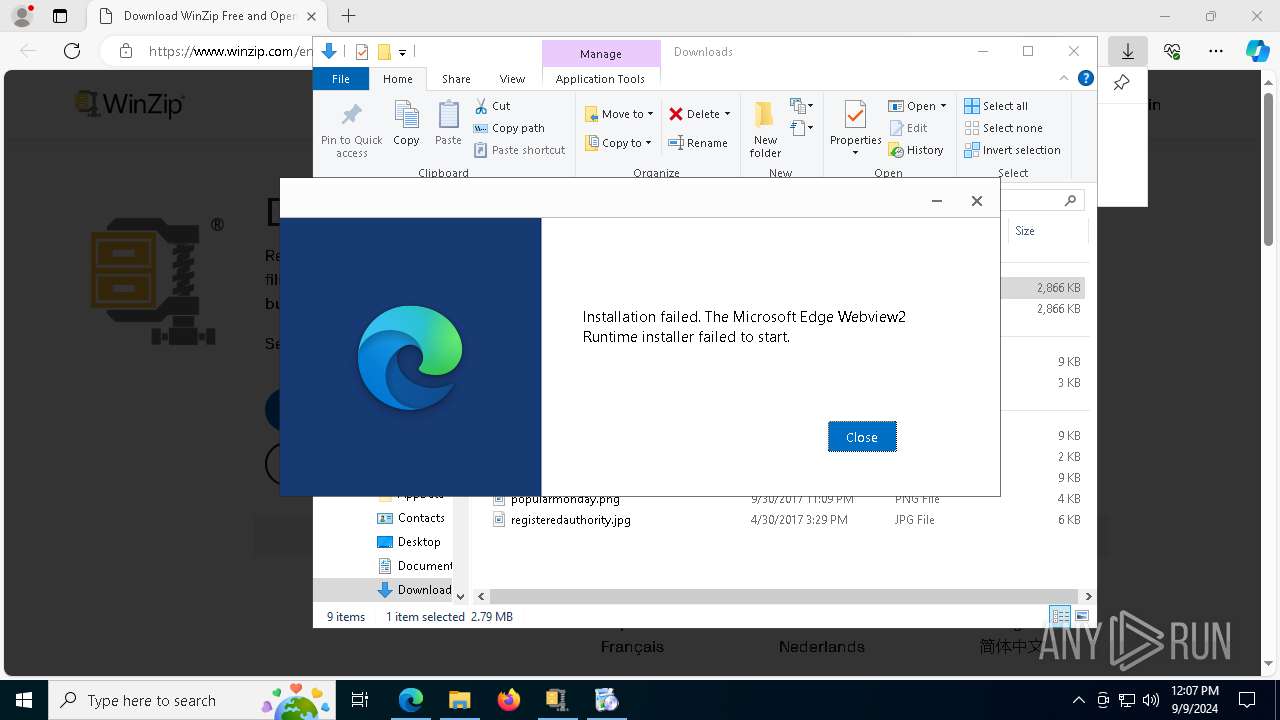The height and width of the screenshot is (720, 1280).
Task: Open a new Edge tab
Action: [x=348, y=16]
